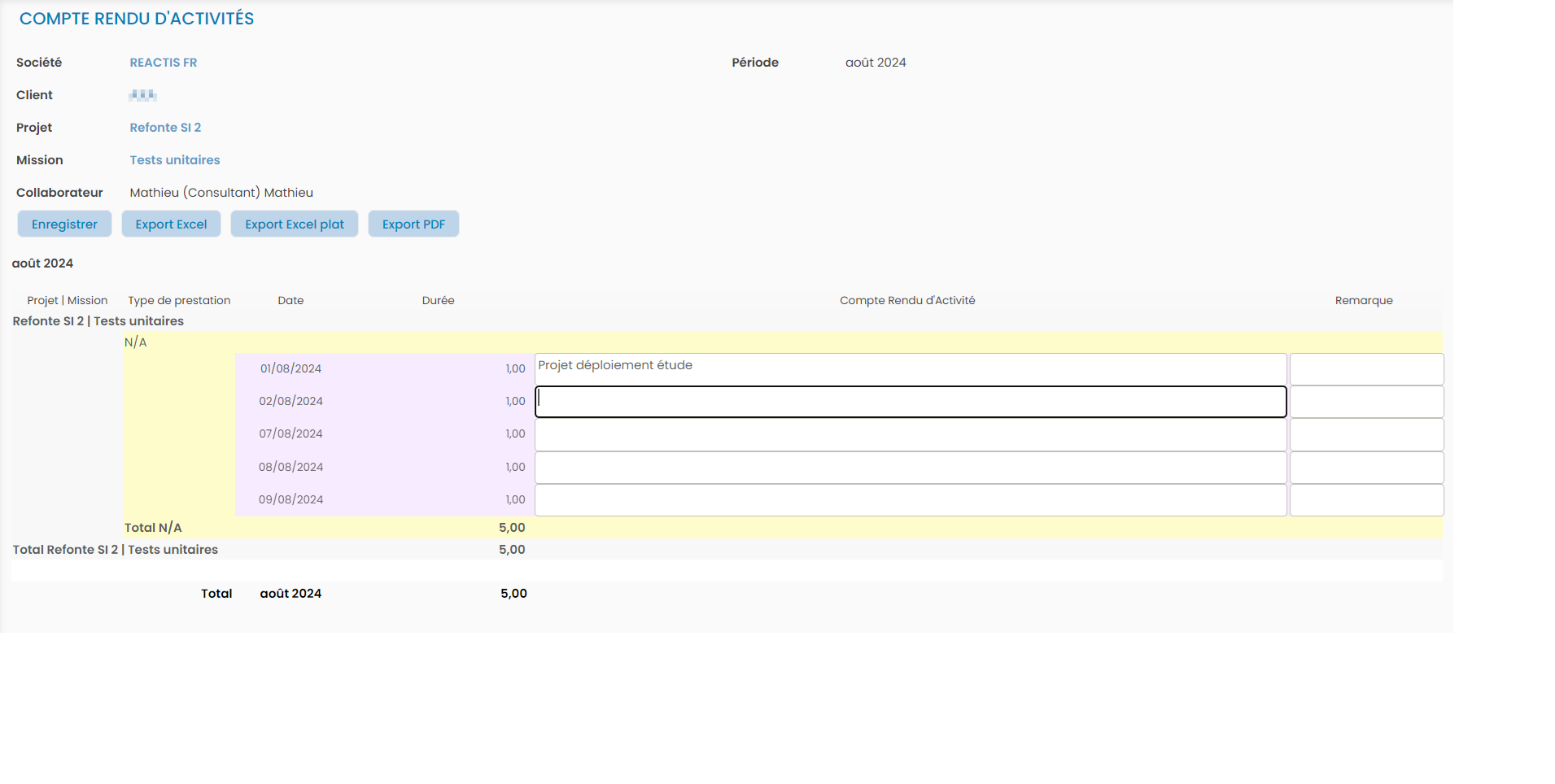Viewport: 1555px width, 784px height.
Task: Click the Enregistrer button
Action: pyautogui.click(x=64, y=224)
